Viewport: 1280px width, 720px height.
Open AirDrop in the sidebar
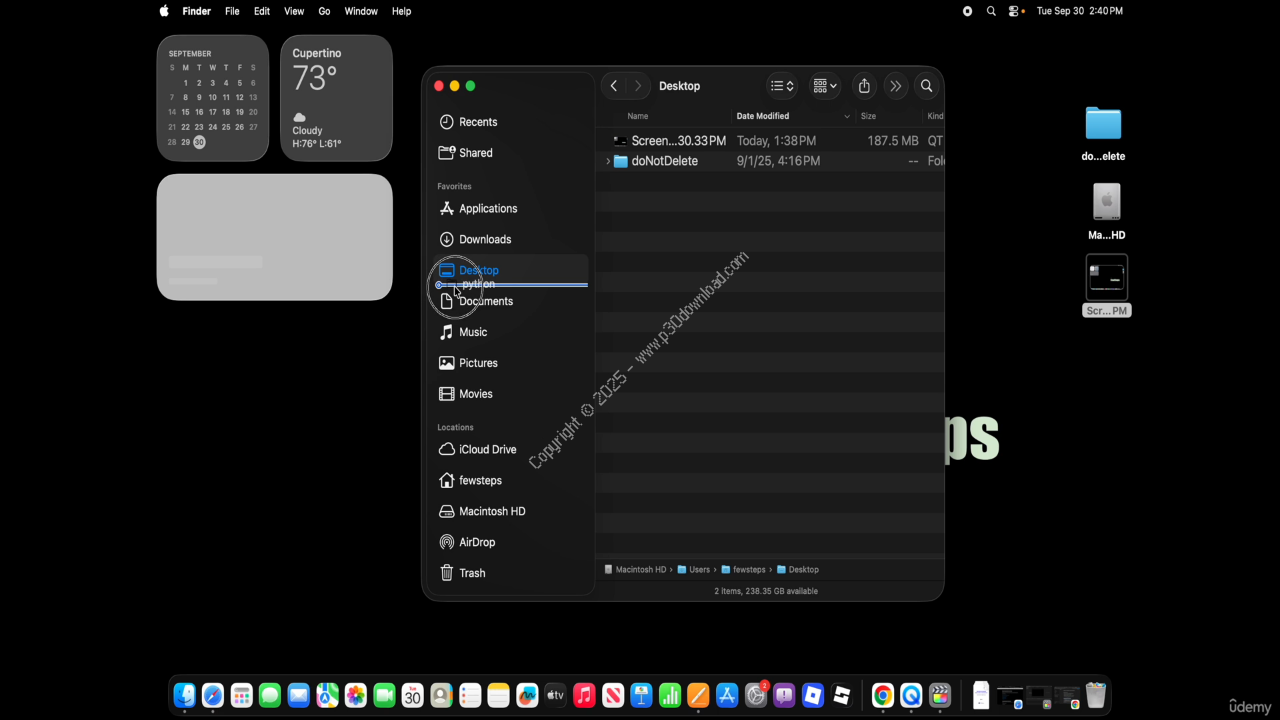pos(476,542)
